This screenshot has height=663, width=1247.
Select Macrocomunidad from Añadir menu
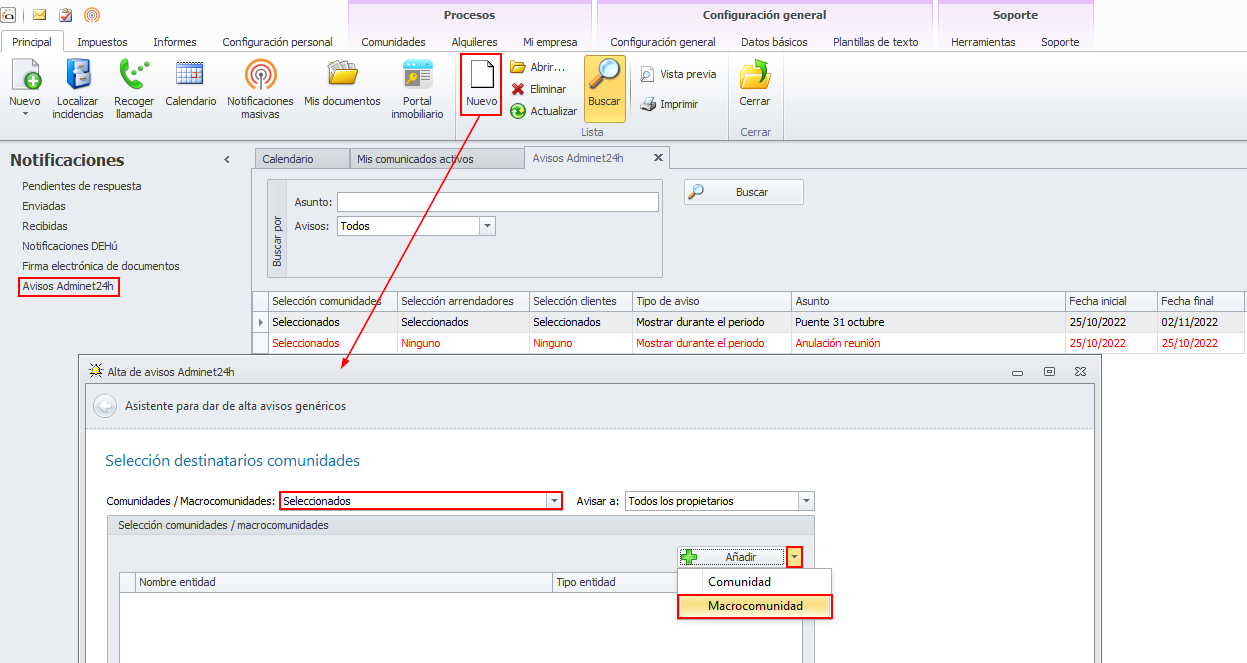(755, 606)
